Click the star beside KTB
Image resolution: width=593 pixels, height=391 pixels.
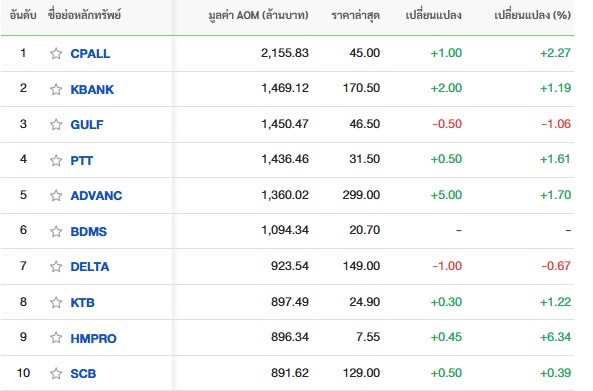point(56,303)
